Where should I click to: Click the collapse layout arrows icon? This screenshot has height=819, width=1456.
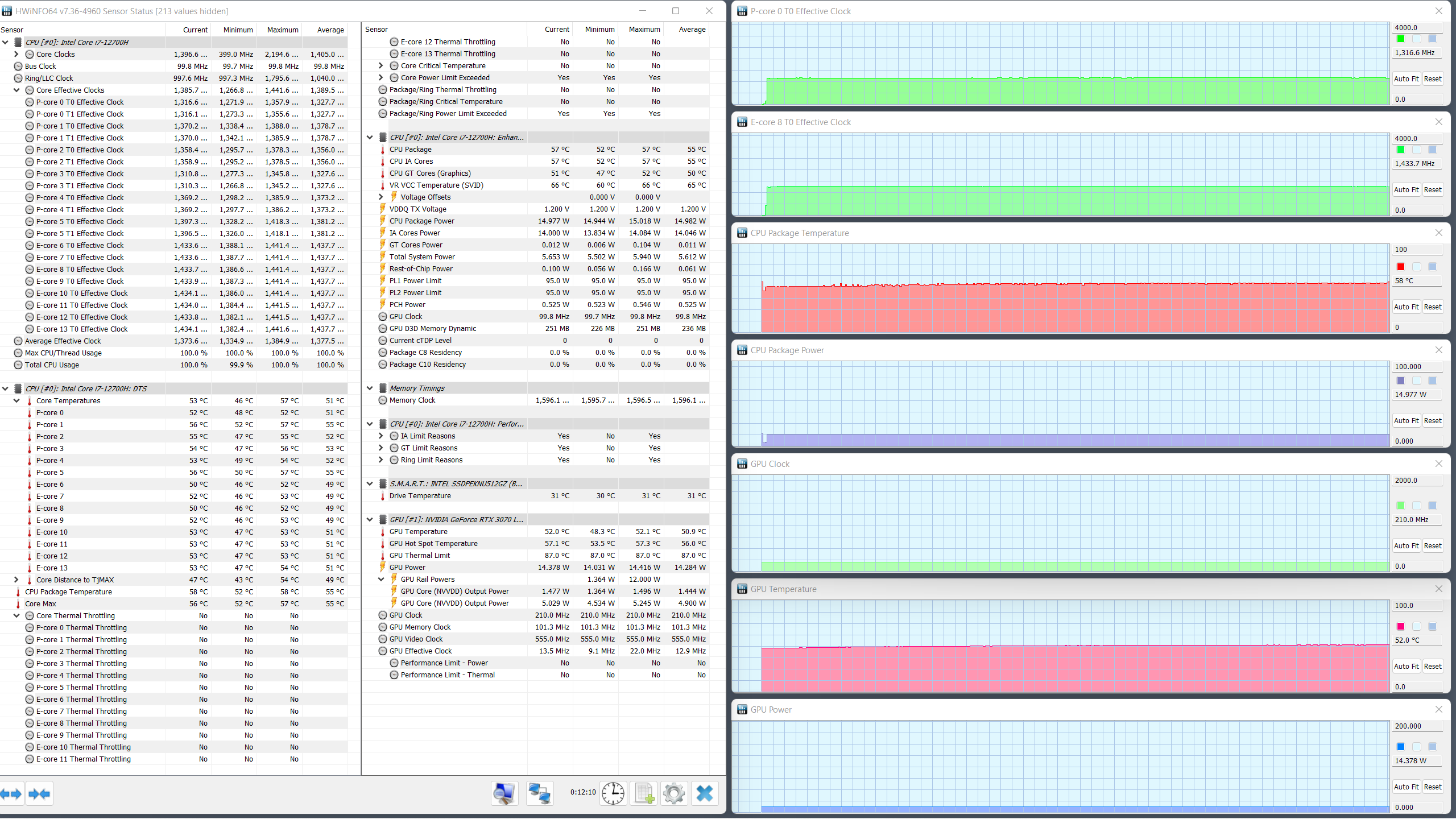[x=39, y=793]
